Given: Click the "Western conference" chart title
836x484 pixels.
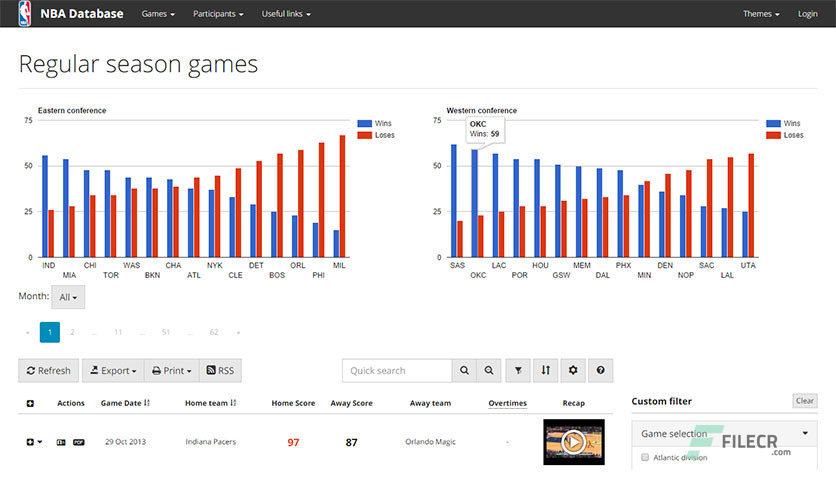Looking at the screenshot, I should 481,110.
